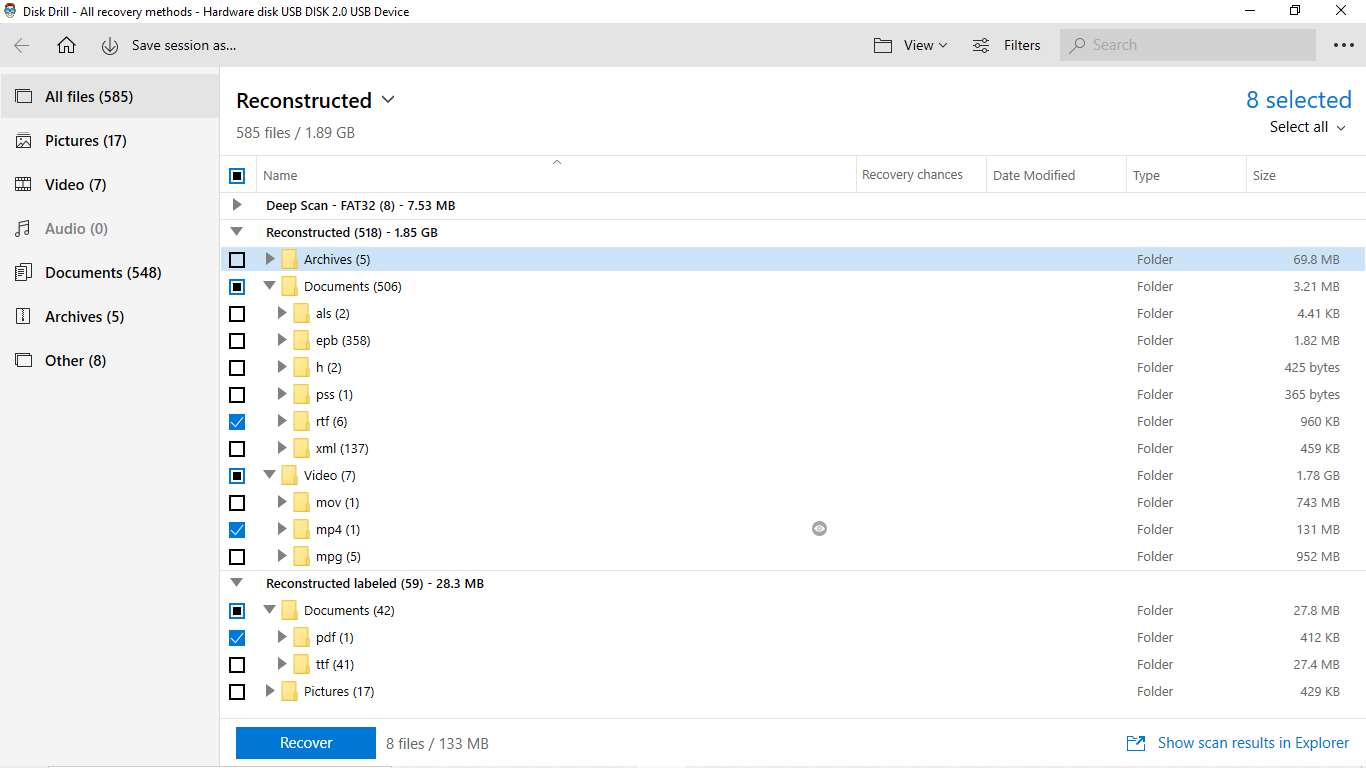
Task: Check the mov (1) folder checkbox
Action: [x=237, y=503]
